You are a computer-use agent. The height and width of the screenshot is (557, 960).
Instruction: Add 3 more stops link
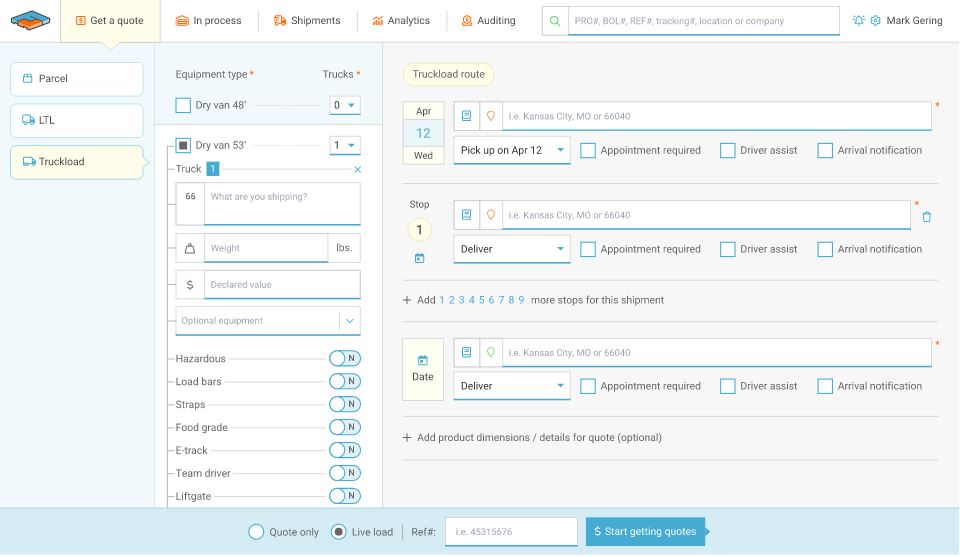tap(462, 300)
